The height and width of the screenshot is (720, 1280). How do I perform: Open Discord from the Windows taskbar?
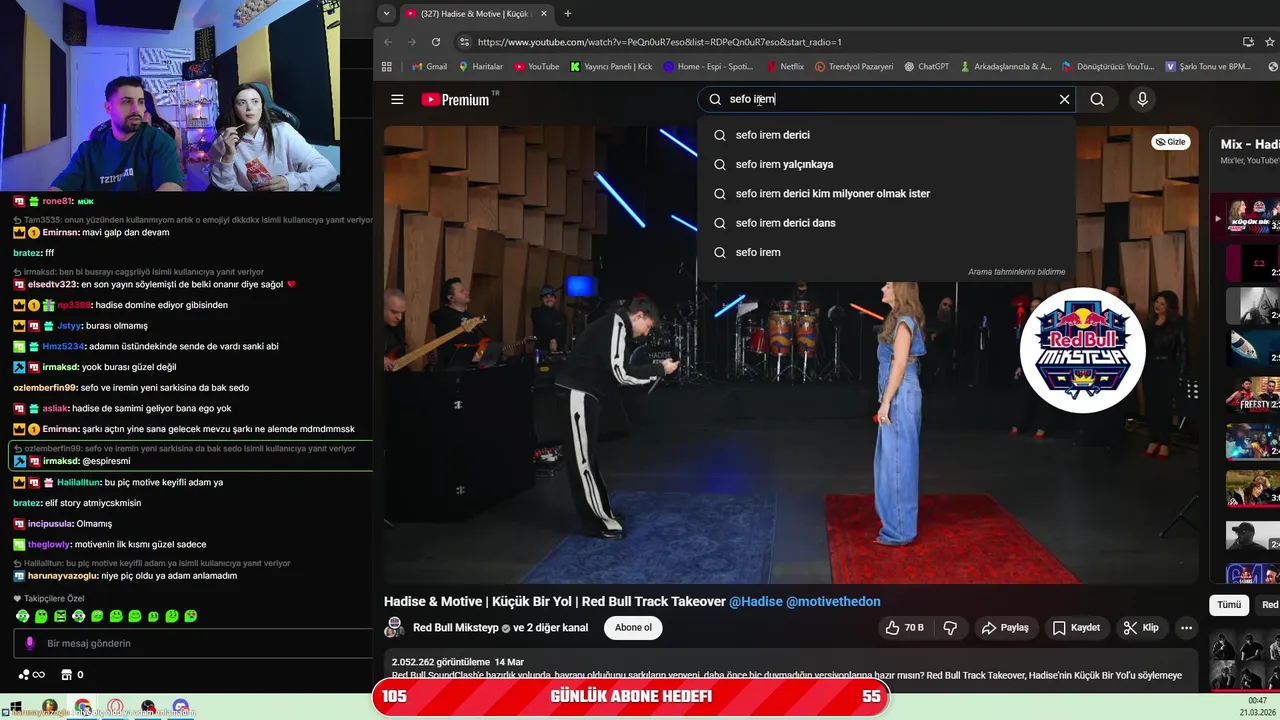coord(180,708)
